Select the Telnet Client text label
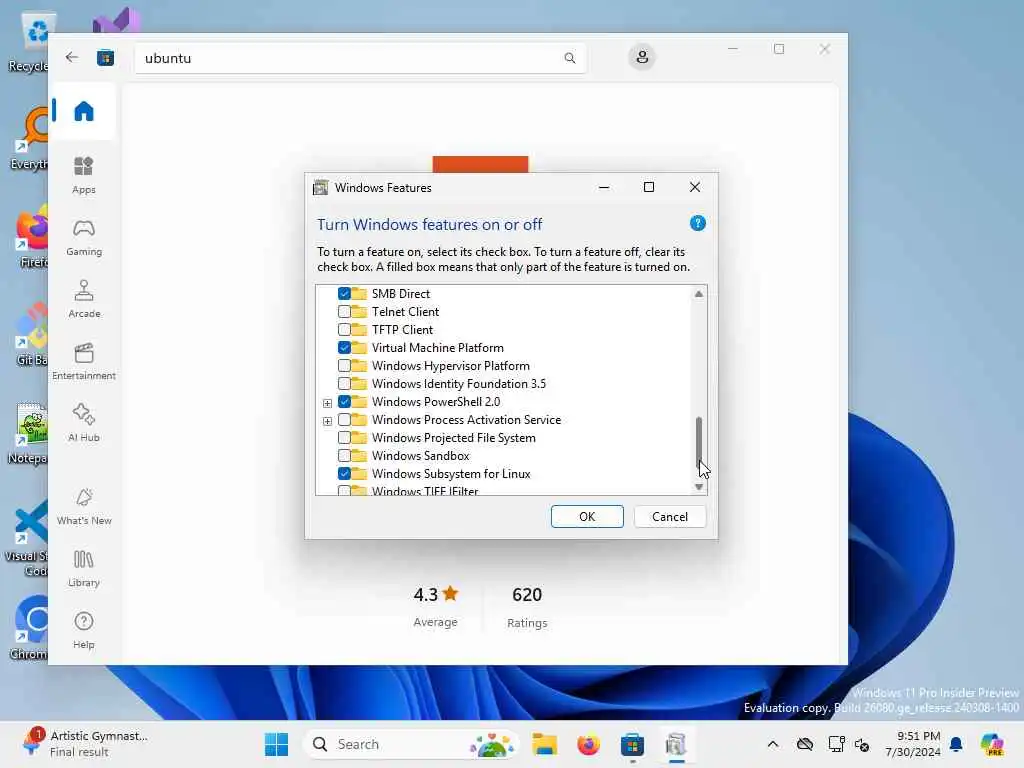 click(406, 312)
